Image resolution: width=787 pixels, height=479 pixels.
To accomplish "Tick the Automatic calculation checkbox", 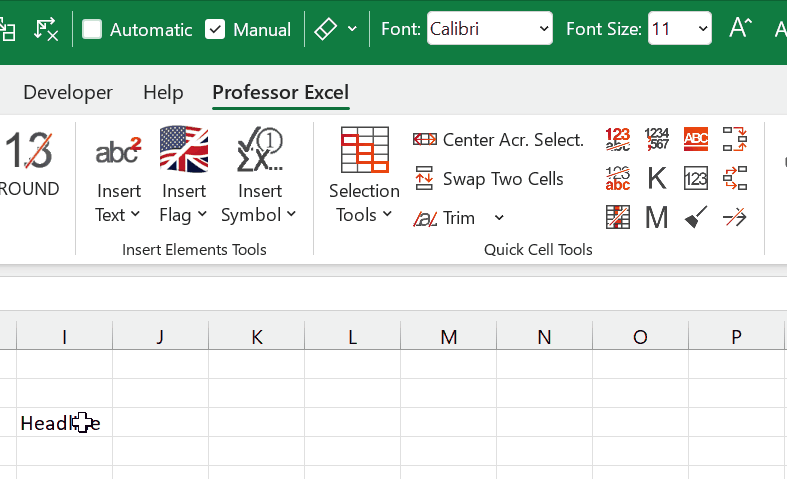I will click(x=92, y=29).
